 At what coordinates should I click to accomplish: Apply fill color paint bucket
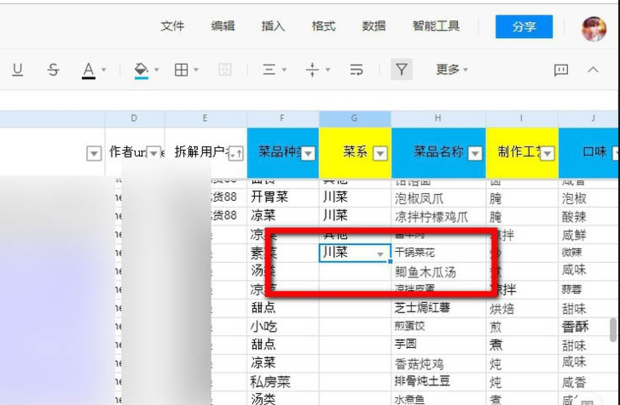click(141, 70)
